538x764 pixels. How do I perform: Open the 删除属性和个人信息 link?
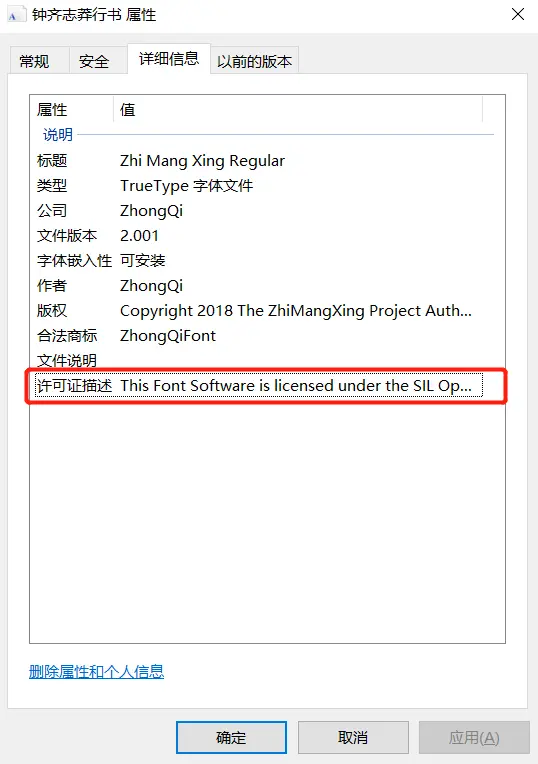96,672
